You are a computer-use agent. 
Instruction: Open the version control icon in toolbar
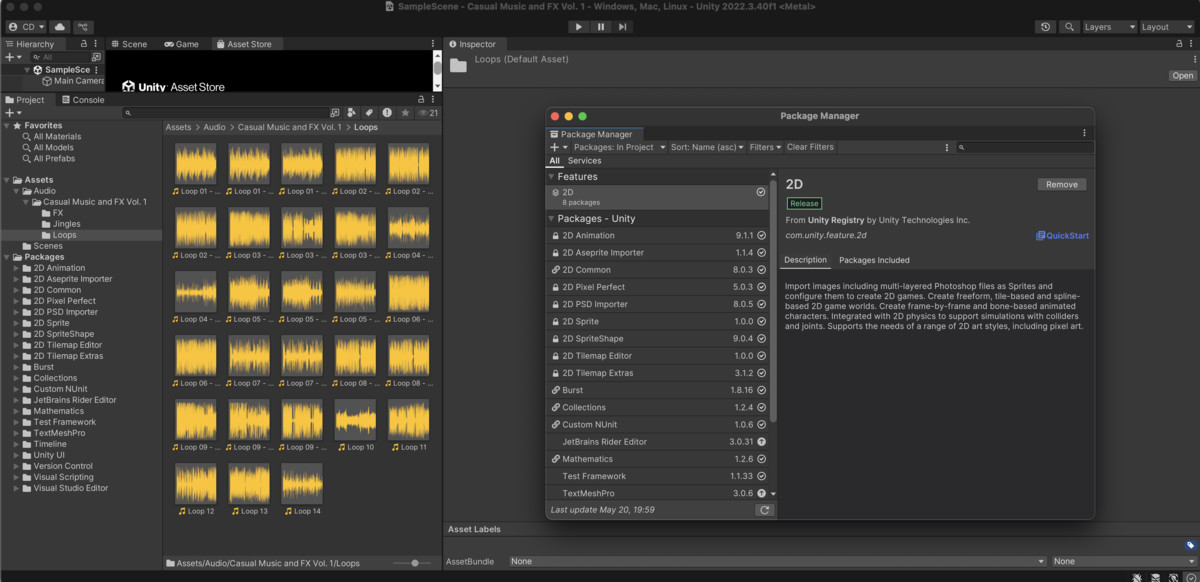pos(85,27)
